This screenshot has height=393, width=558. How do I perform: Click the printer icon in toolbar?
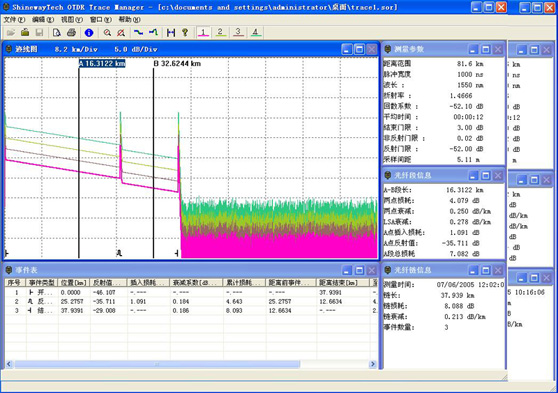pos(71,33)
